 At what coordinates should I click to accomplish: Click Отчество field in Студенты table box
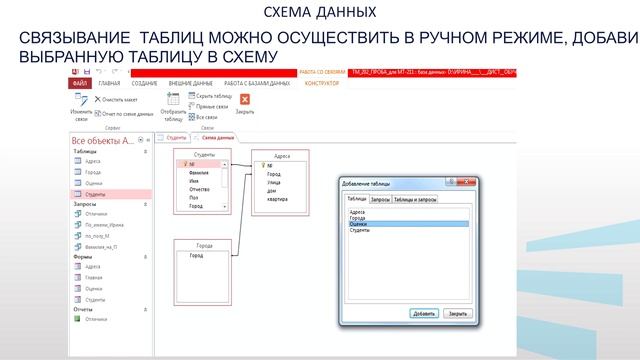tap(199, 189)
